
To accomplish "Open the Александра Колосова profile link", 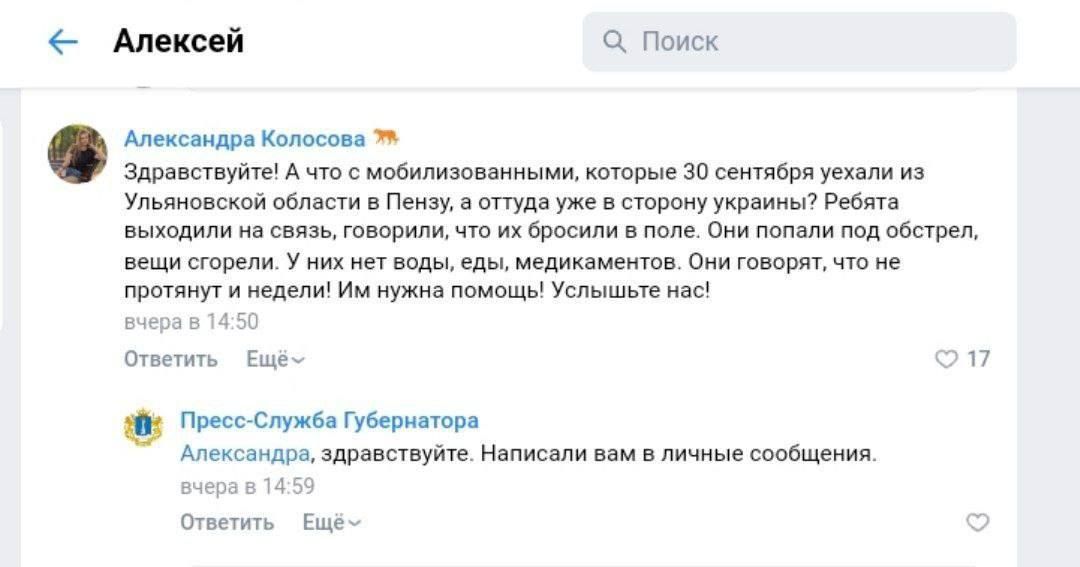I will point(245,139).
